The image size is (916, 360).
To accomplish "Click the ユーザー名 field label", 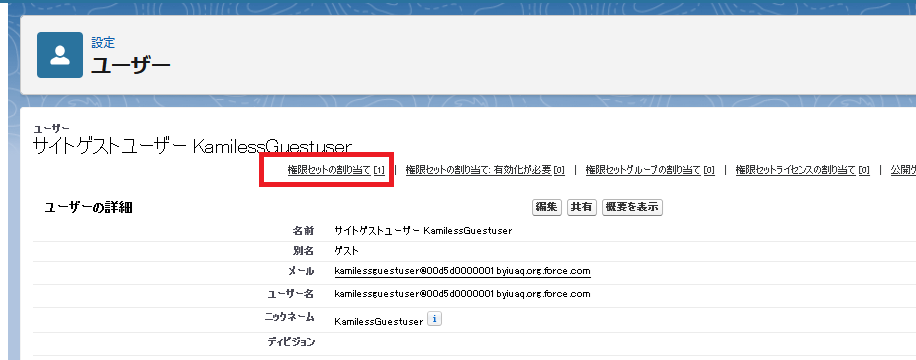I will (290, 293).
